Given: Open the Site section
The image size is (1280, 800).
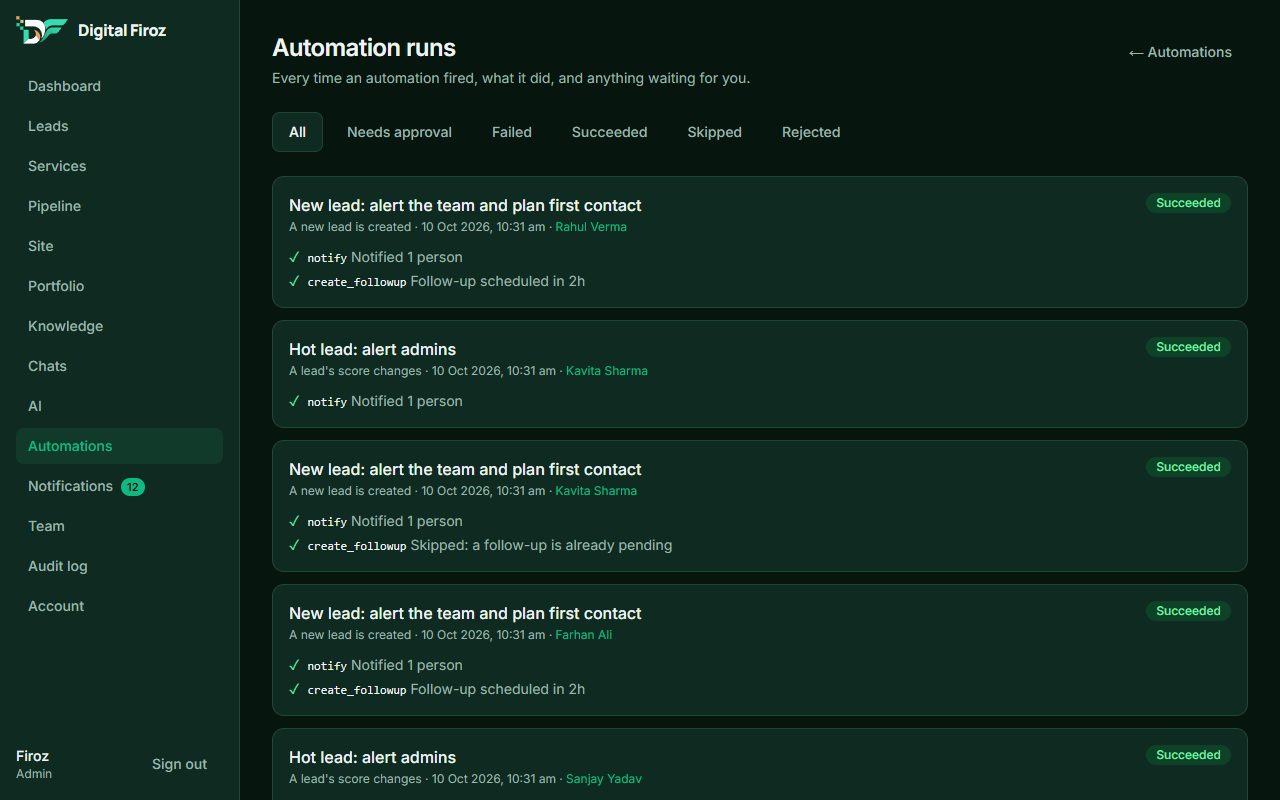Looking at the screenshot, I should tap(119, 246).
